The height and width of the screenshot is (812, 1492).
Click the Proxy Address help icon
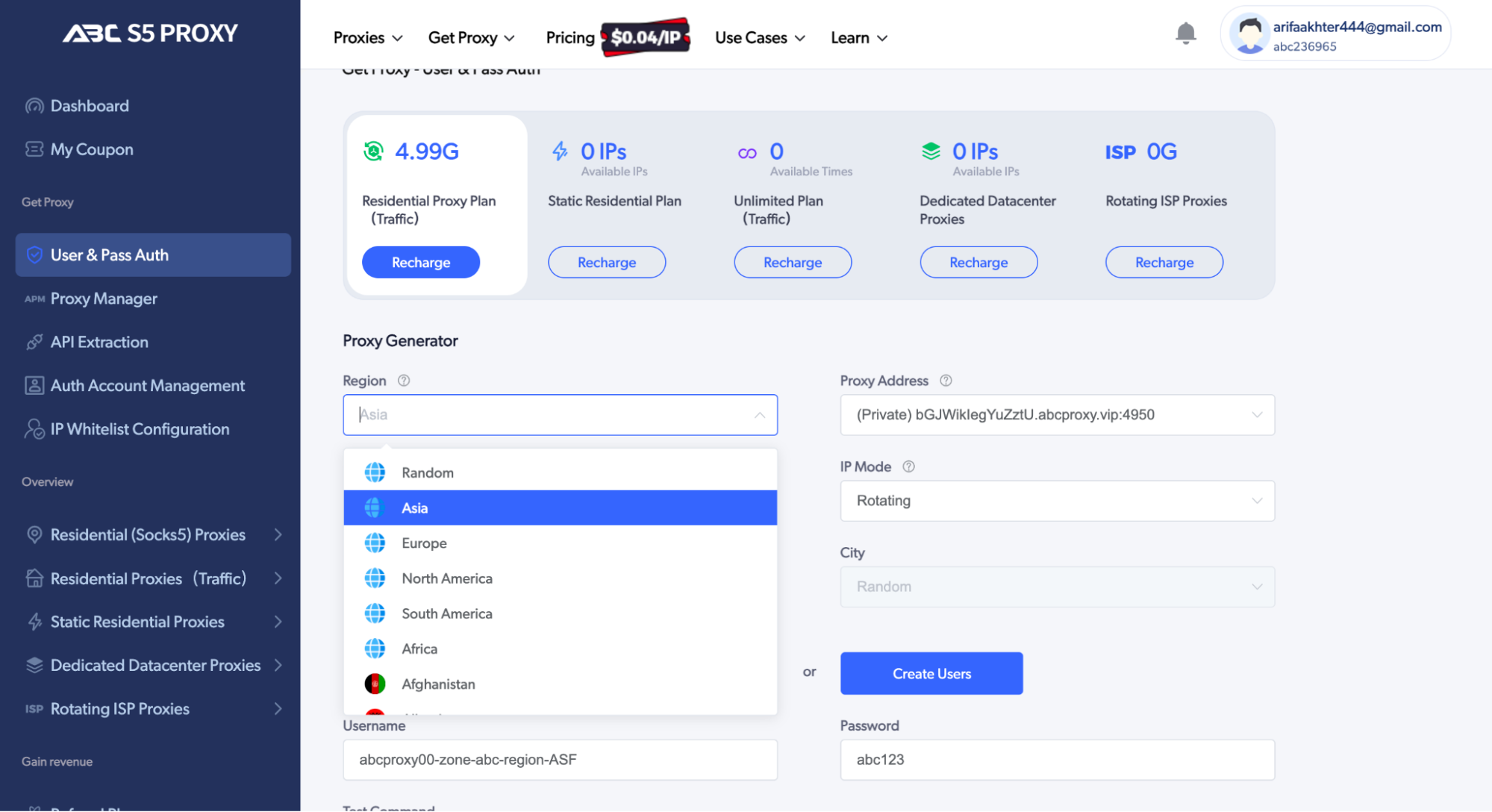946,381
